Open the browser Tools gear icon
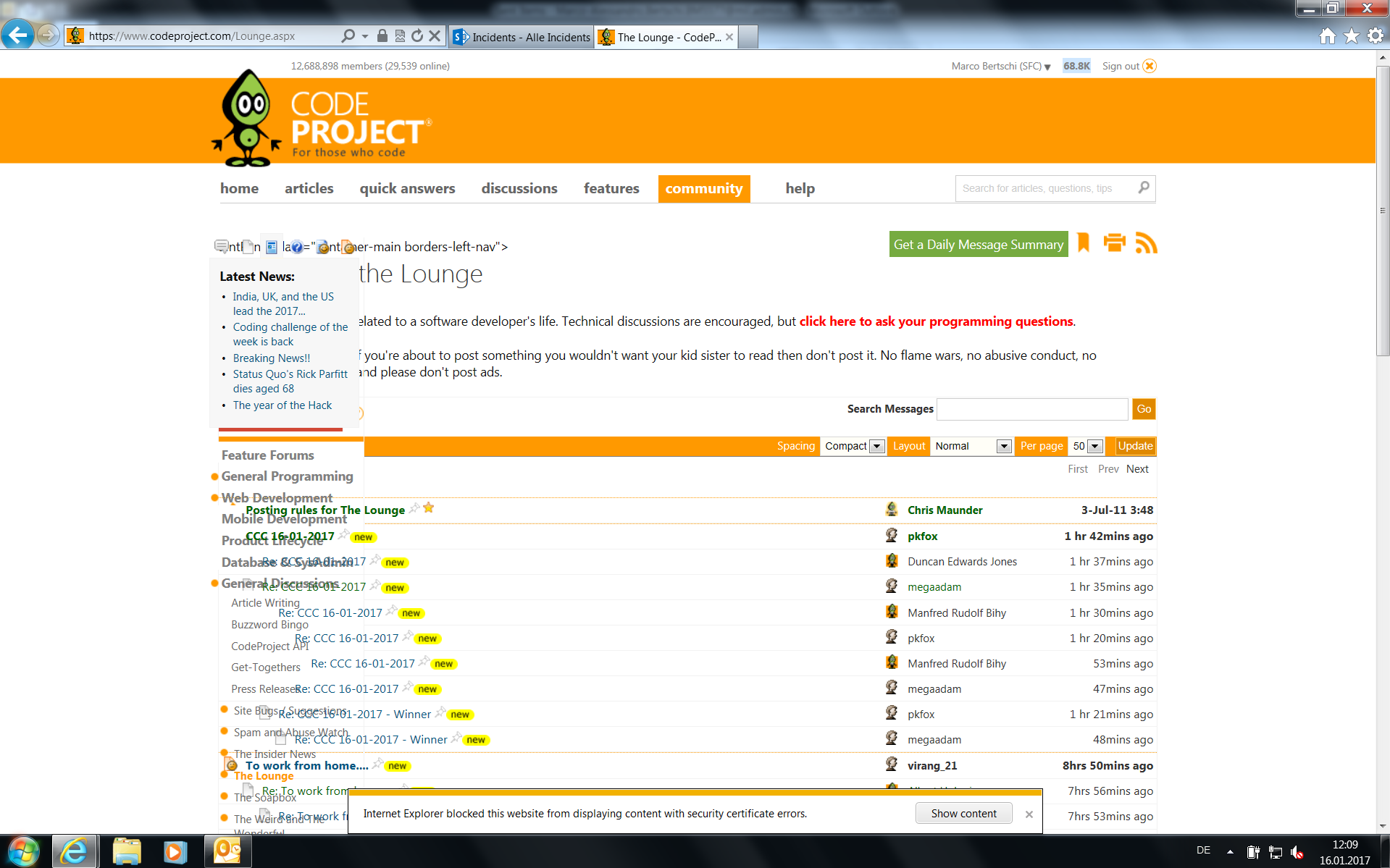1390x868 pixels. pos(1376,36)
